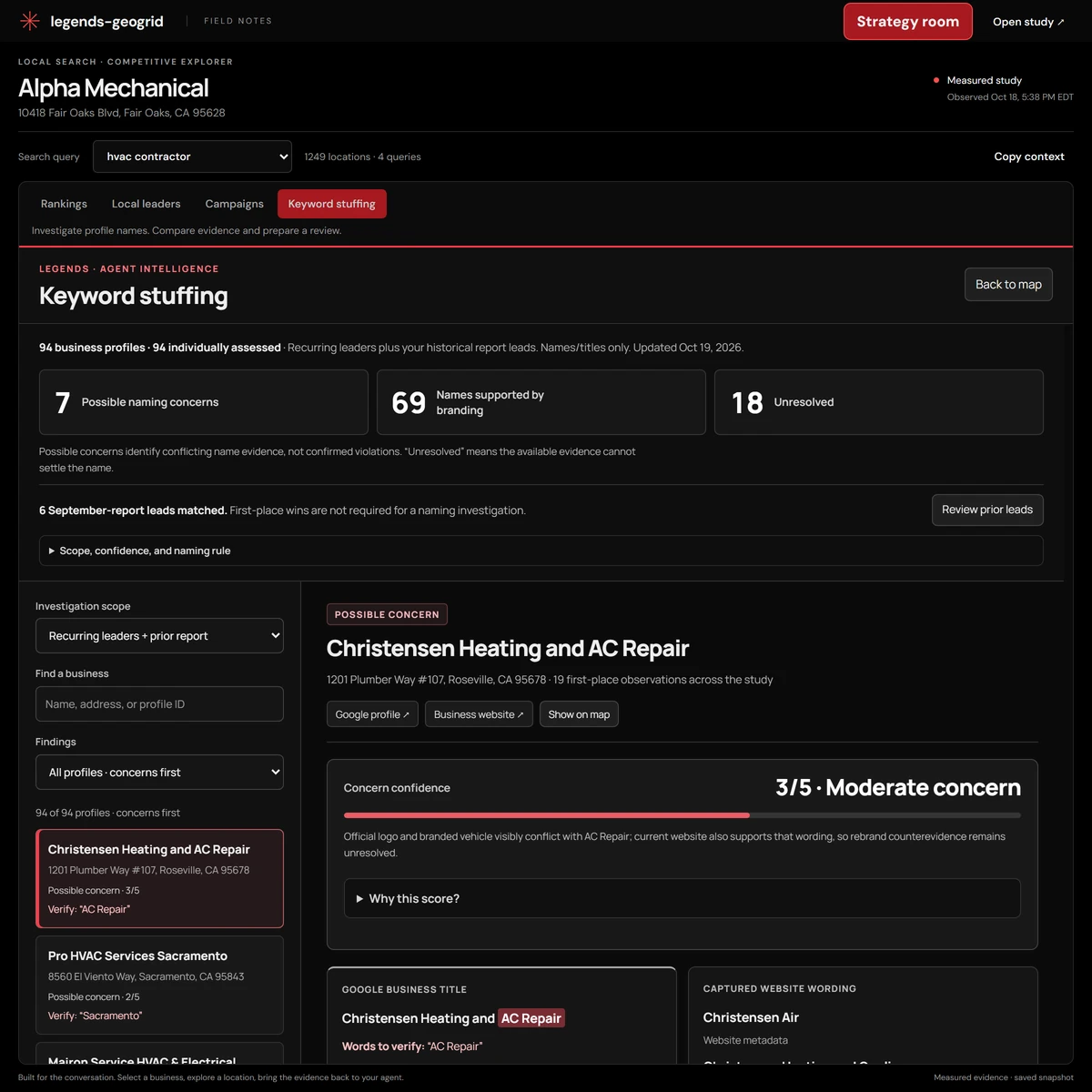Click Review prior leads button
Screen dimensions: 1092x1092
click(x=987, y=510)
